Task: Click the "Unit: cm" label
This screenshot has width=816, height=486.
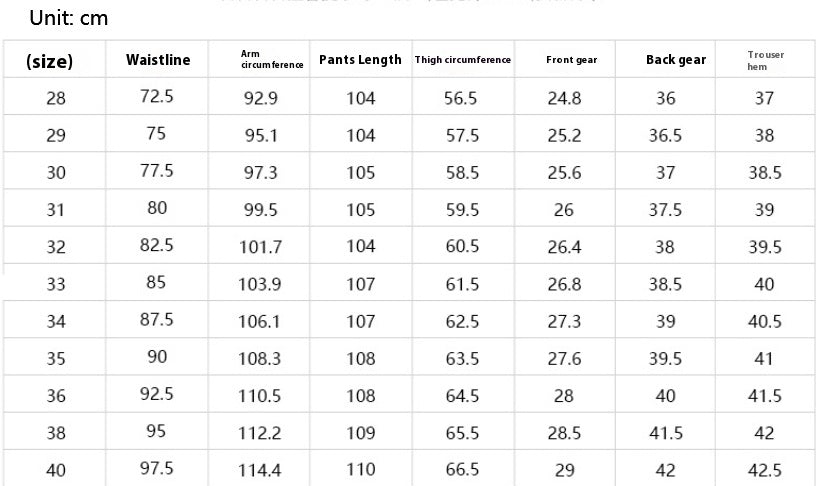Action: pyautogui.click(x=68, y=18)
